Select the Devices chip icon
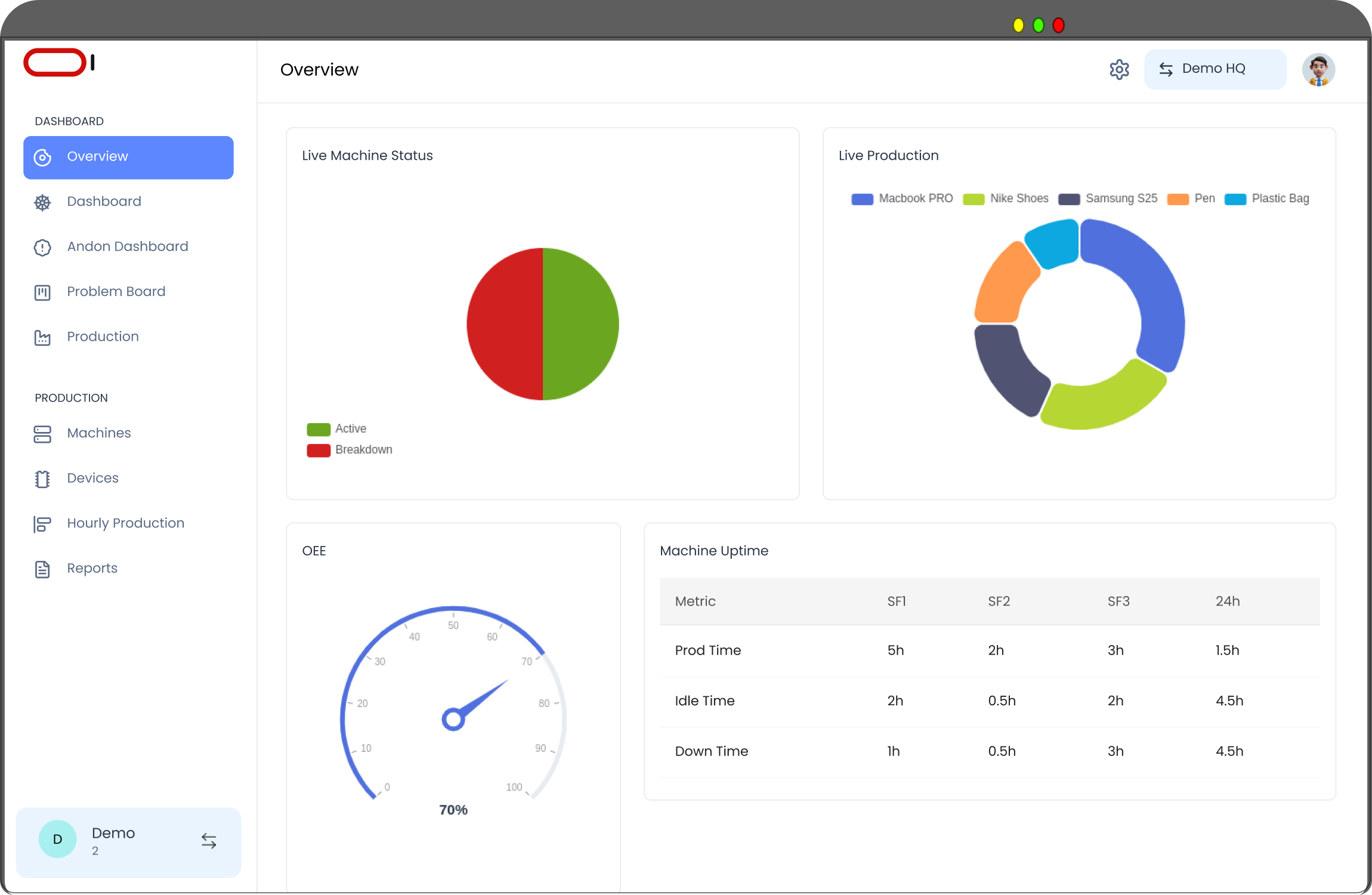This screenshot has width=1372, height=895. coord(42,479)
